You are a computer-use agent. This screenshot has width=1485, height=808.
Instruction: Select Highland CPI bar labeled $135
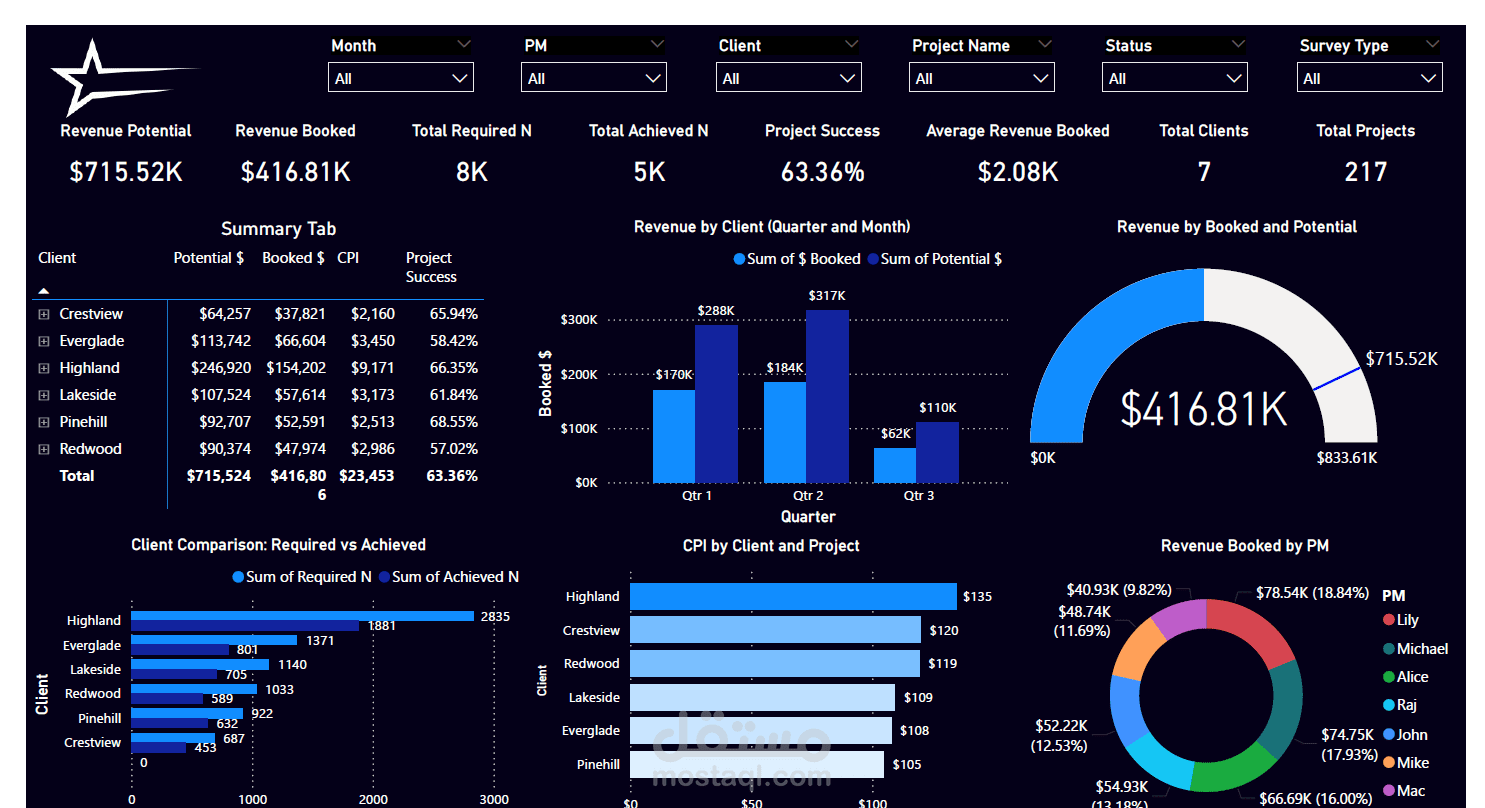tap(794, 597)
